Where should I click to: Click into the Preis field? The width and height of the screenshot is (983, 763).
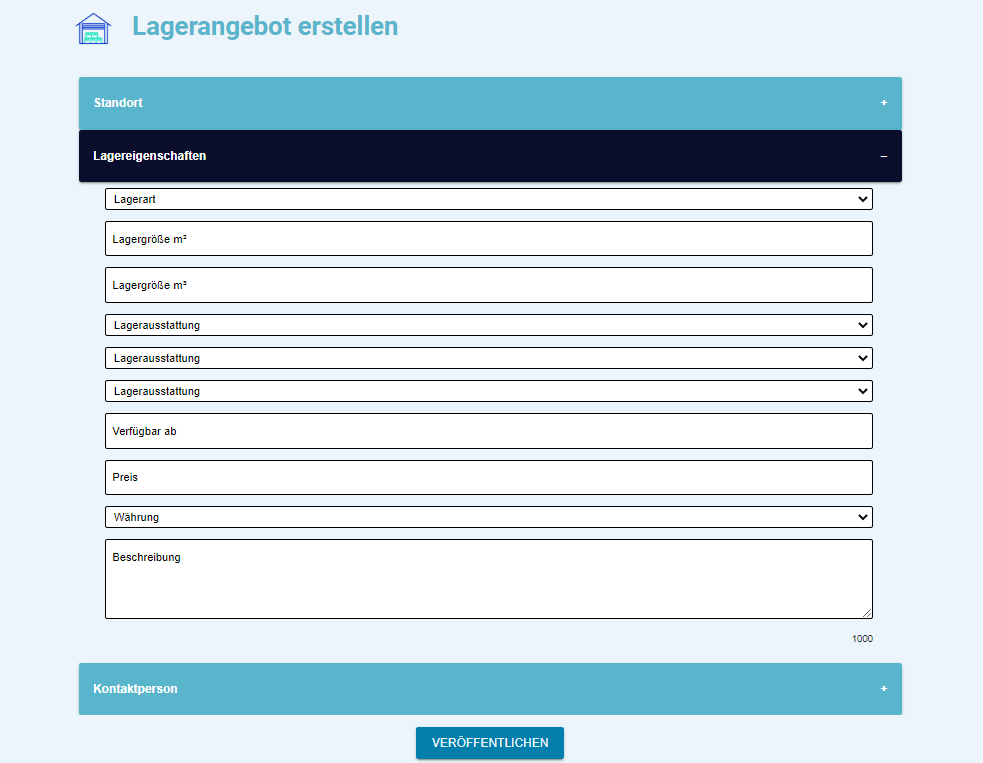[489, 478]
